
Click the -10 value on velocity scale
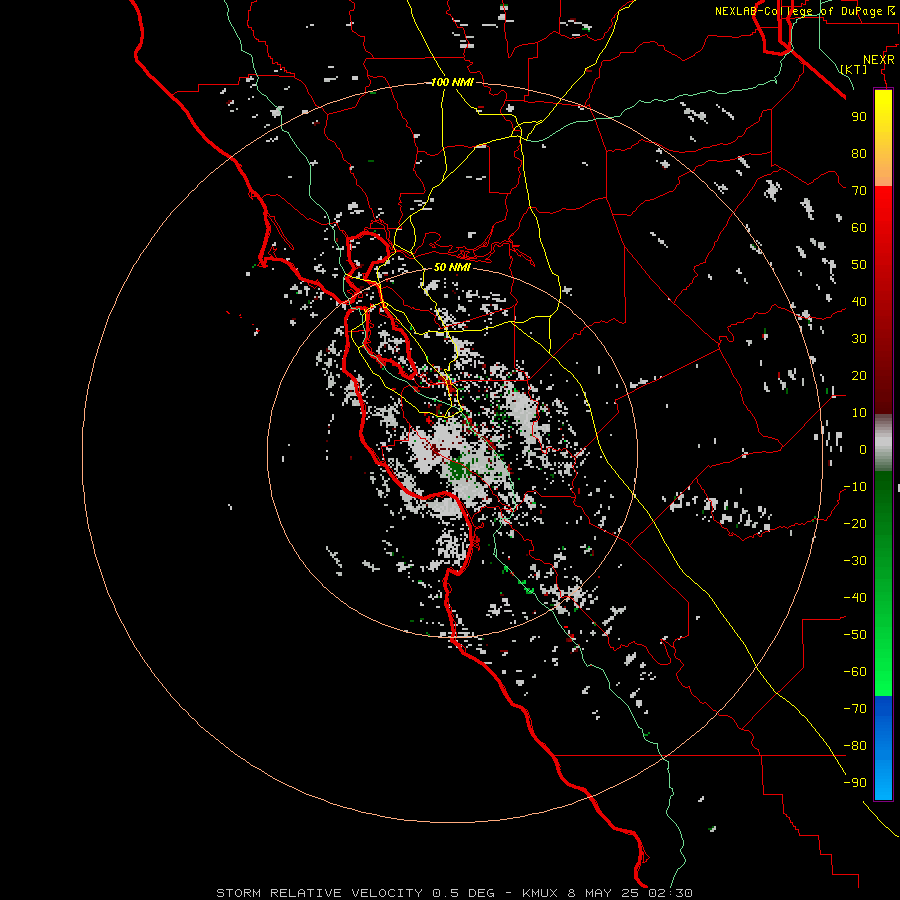[x=855, y=487]
